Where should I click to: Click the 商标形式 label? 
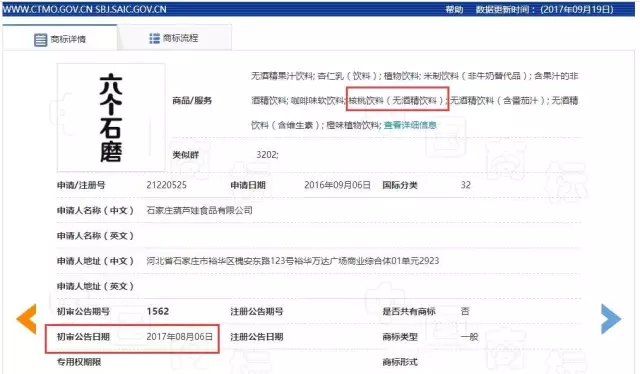tap(400, 362)
